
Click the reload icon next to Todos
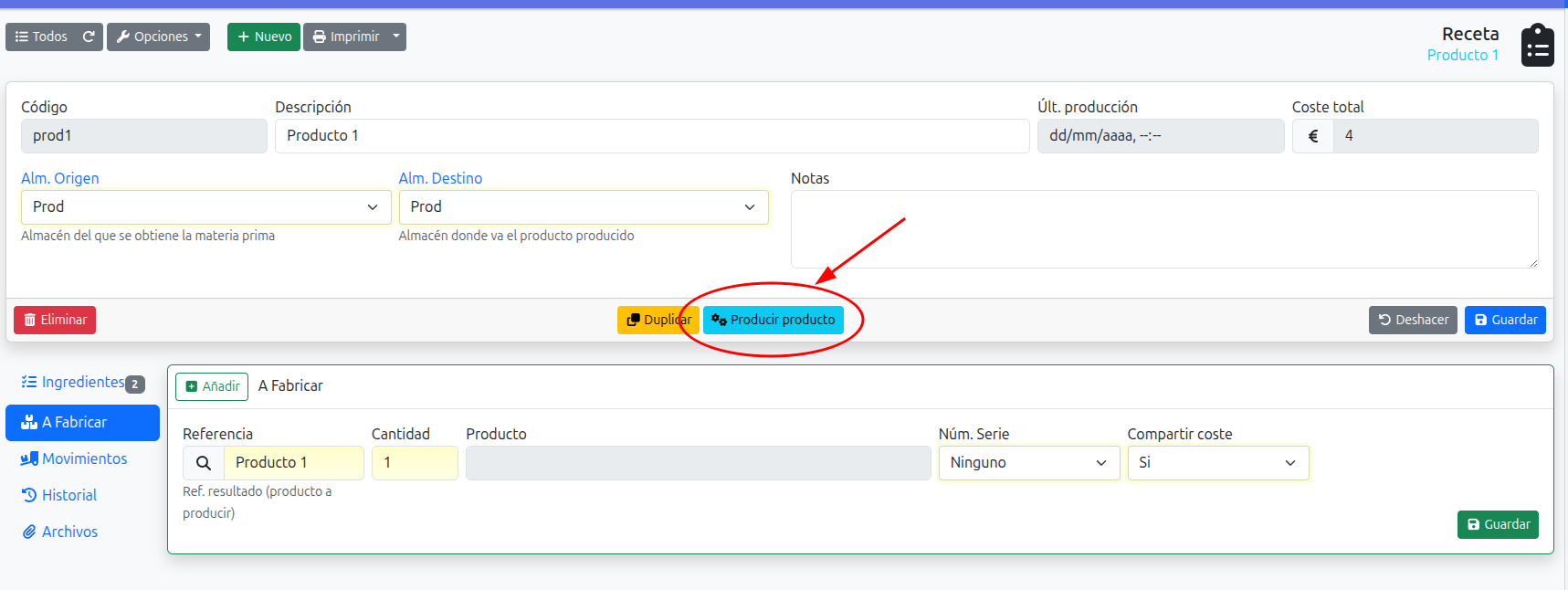point(89,37)
